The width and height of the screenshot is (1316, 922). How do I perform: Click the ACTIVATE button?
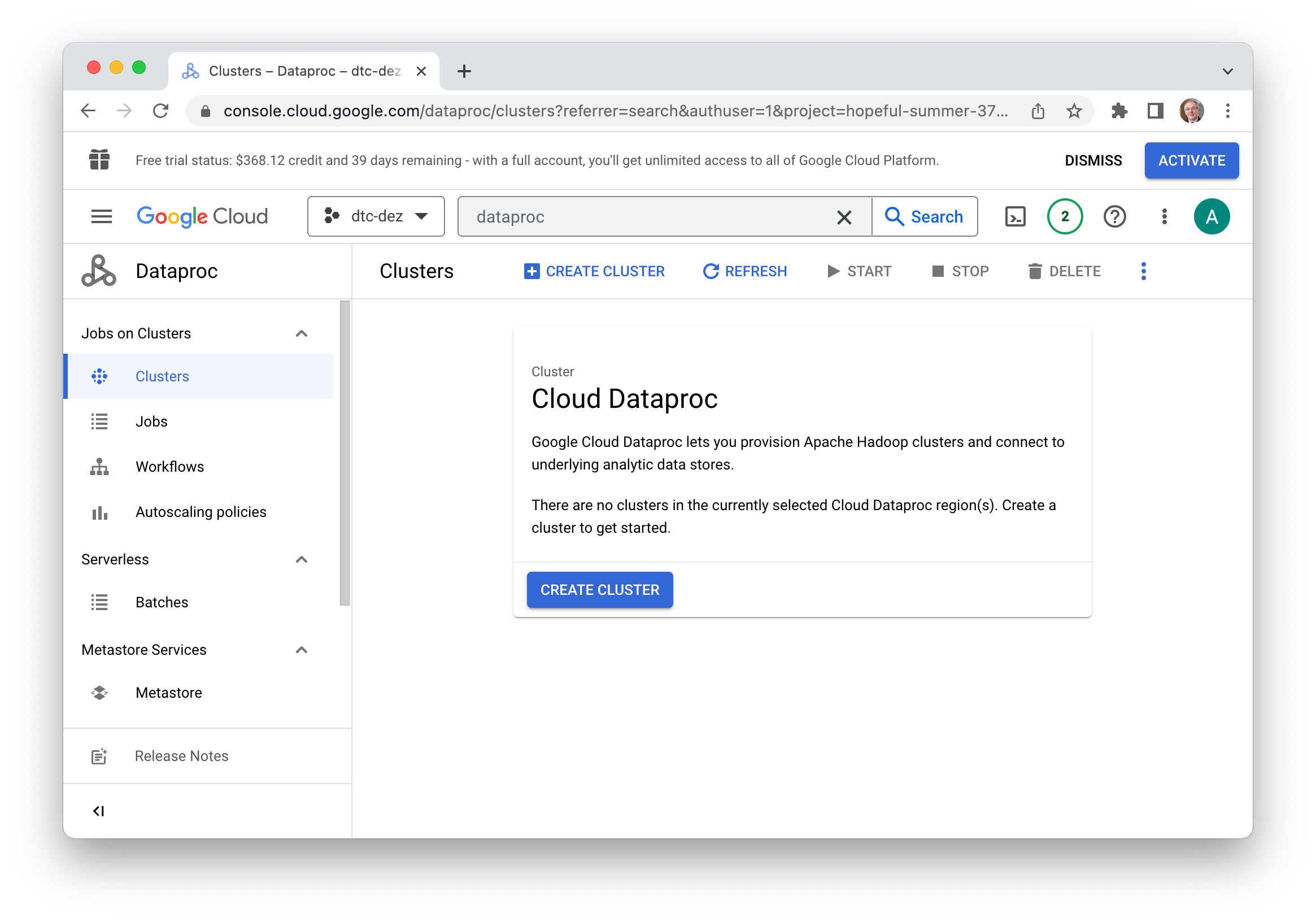coord(1192,160)
